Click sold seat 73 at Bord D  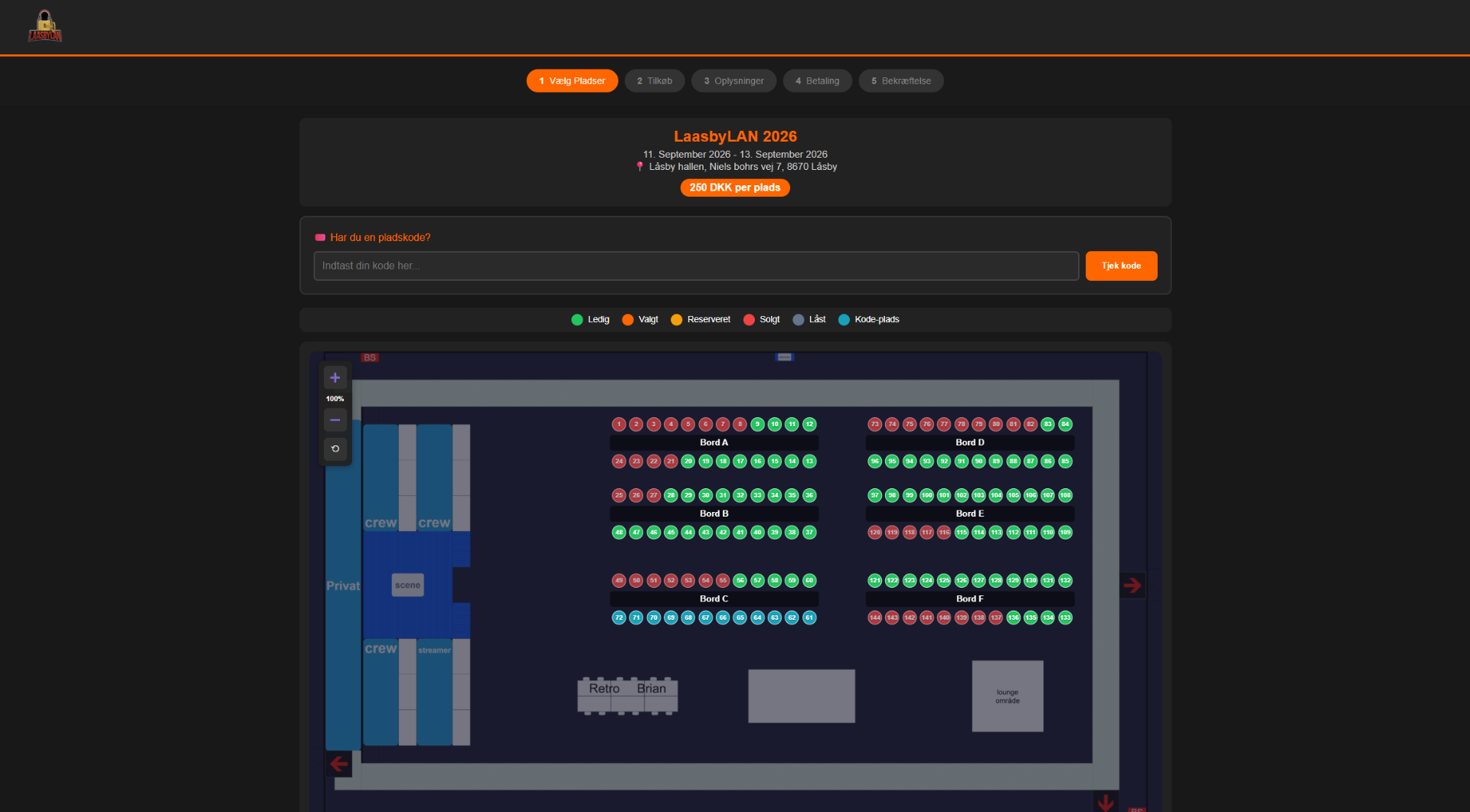(874, 424)
